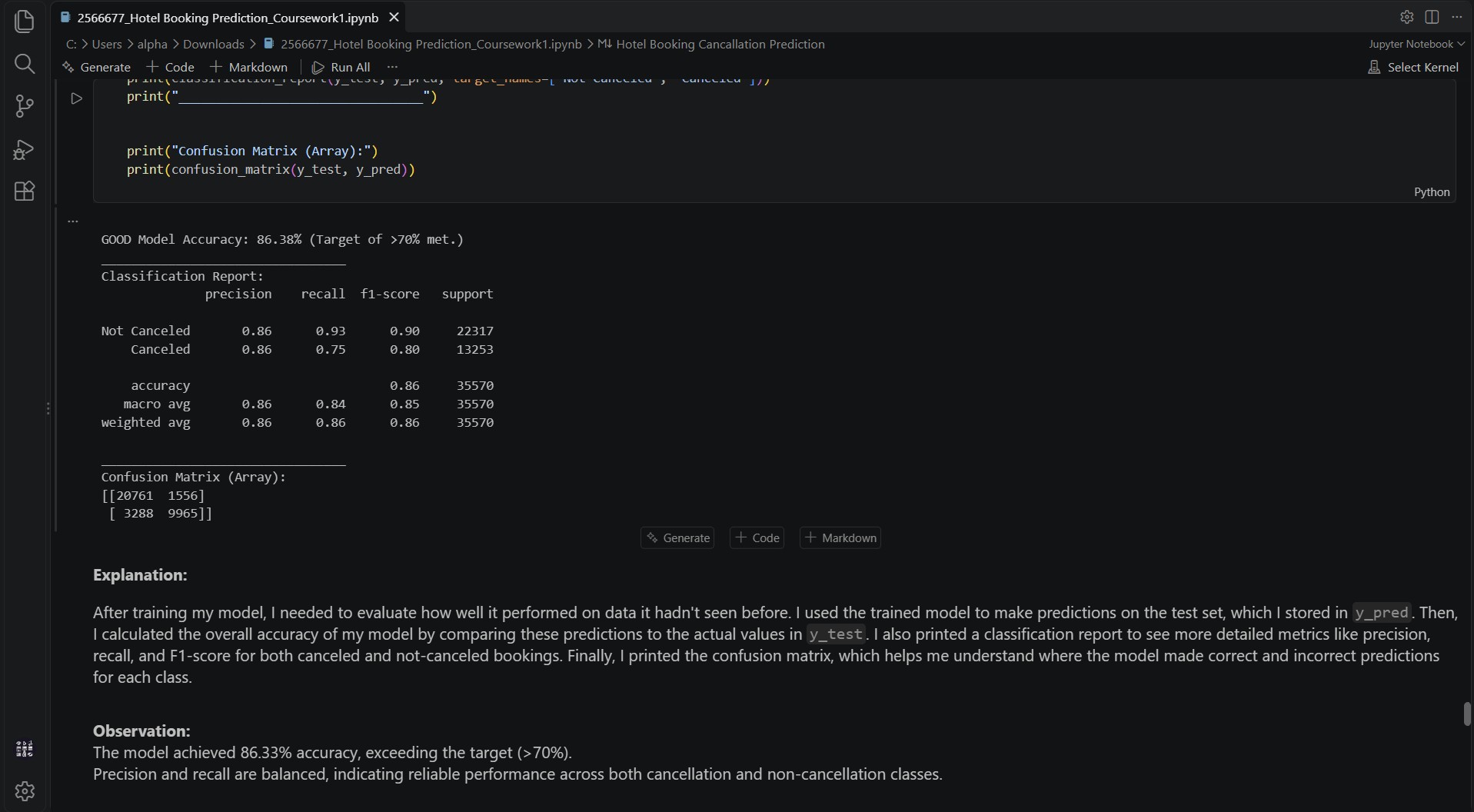Screen dimensions: 1474x812
Task: Open the Source Control view
Action: (25, 106)
